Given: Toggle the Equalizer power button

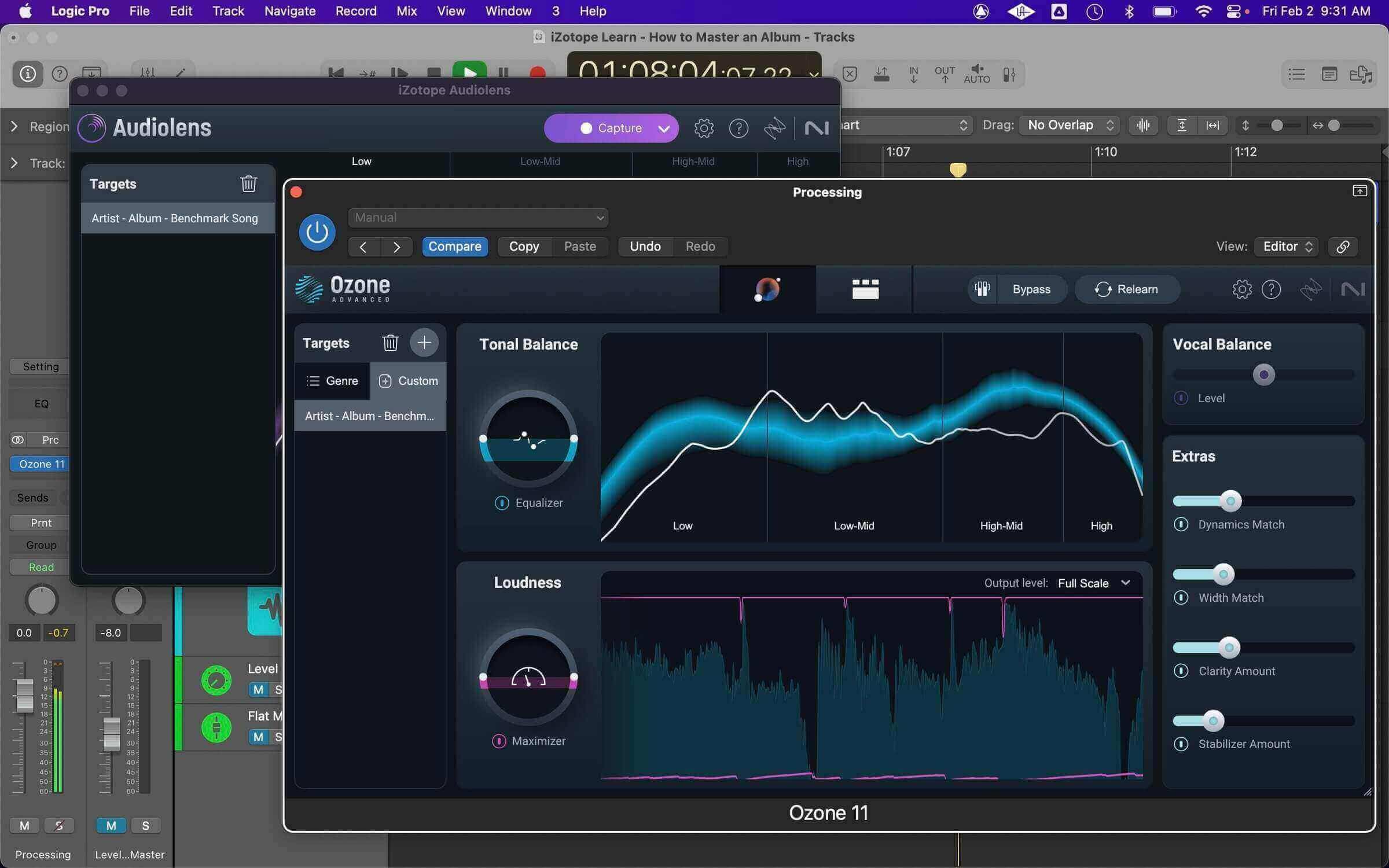Looking at the screenshot, I should (502, 503).
